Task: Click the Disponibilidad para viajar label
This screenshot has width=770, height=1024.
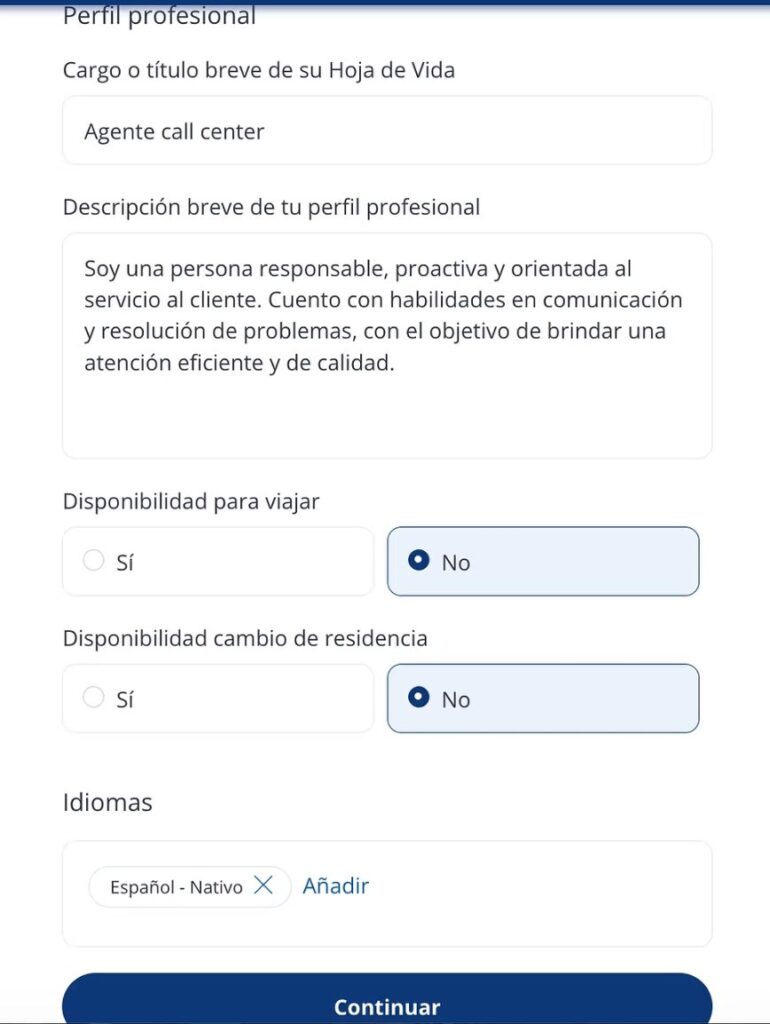Action: point(191,501)
